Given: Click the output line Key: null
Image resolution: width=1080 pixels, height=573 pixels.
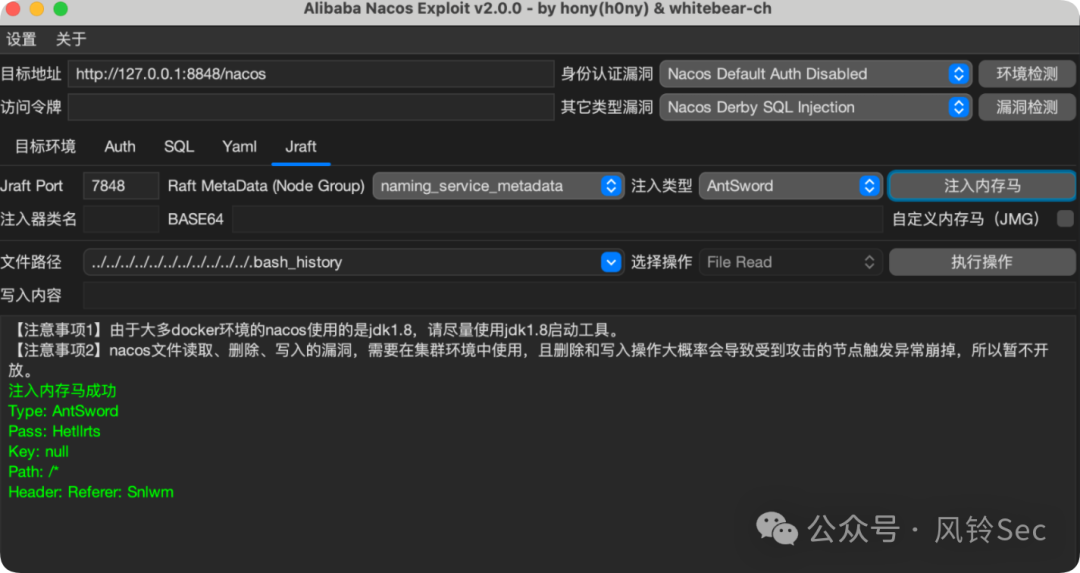Looking at the screenshot, I should (x=39, y=452).
